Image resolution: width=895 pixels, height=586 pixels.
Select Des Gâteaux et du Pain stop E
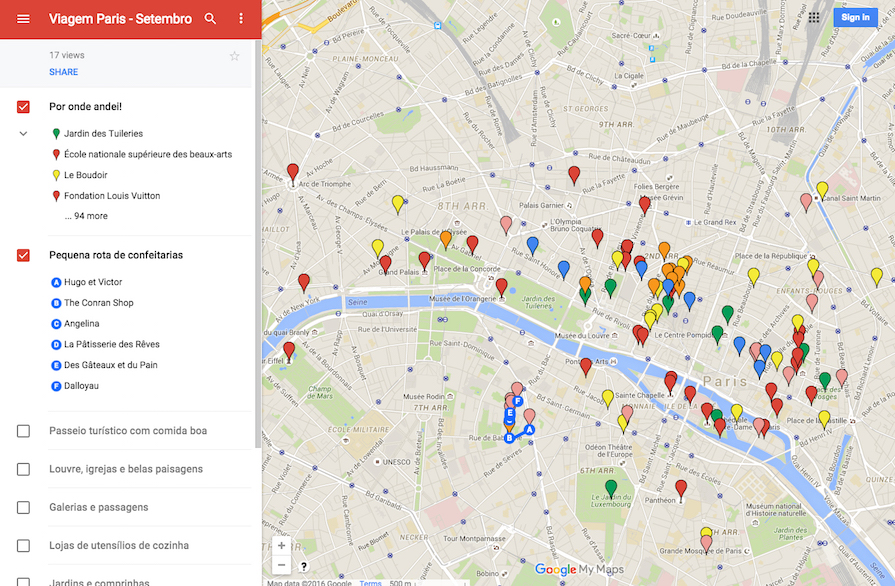tap(111, 365)
